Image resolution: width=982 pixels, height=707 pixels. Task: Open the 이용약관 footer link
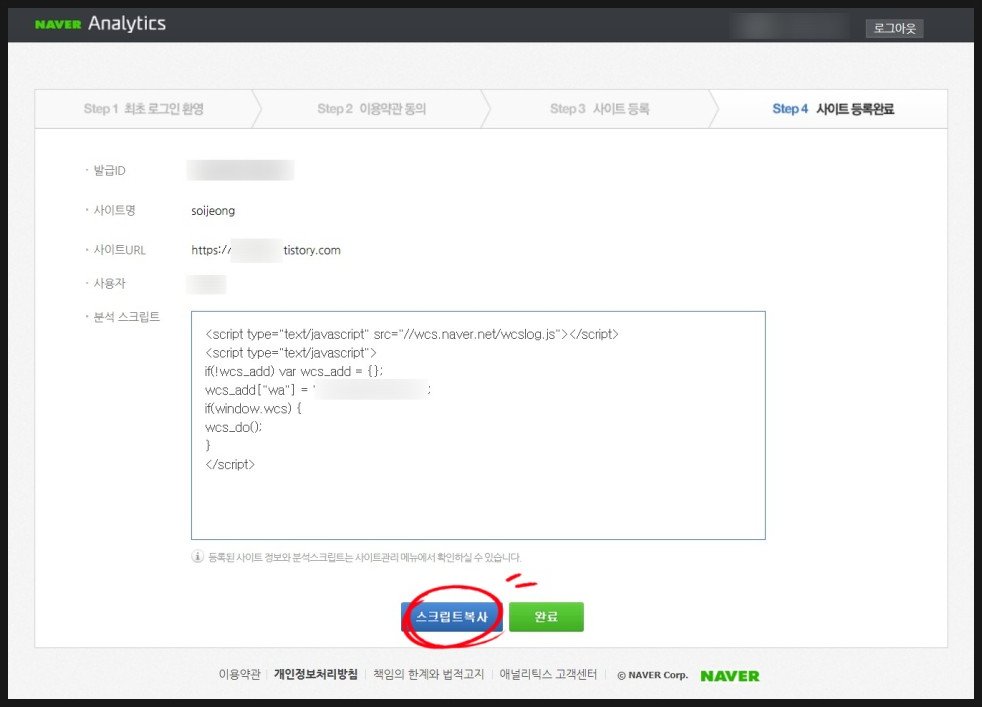[x=239, y=675]
